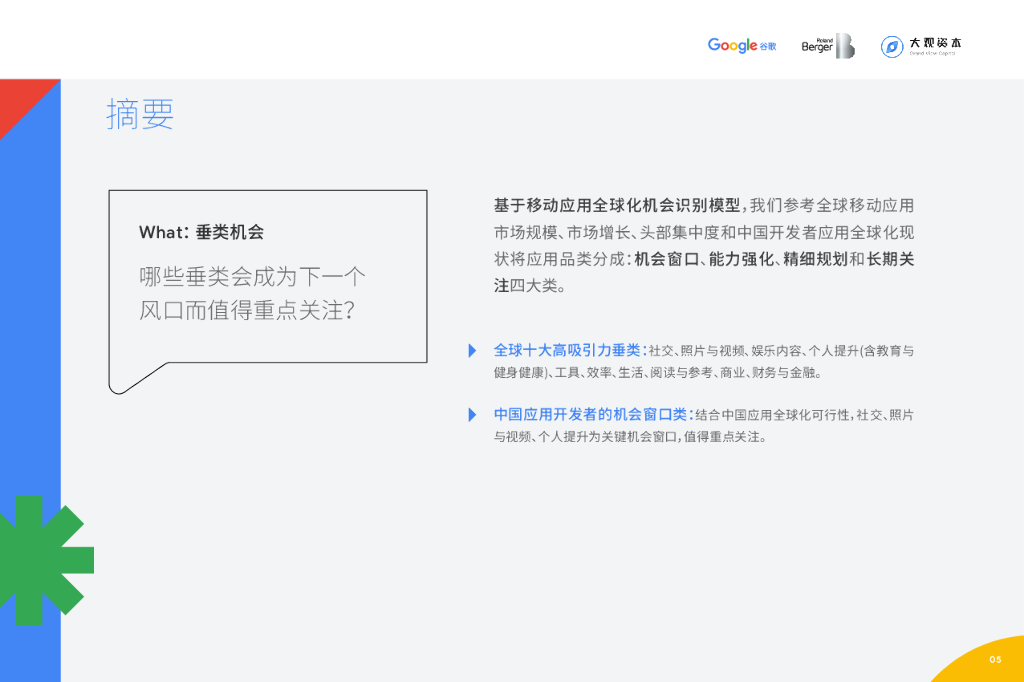Click the arrow bullet before 全球十大高吸引力垂类
Viewport: 1024px width, 682px height.
472,351
